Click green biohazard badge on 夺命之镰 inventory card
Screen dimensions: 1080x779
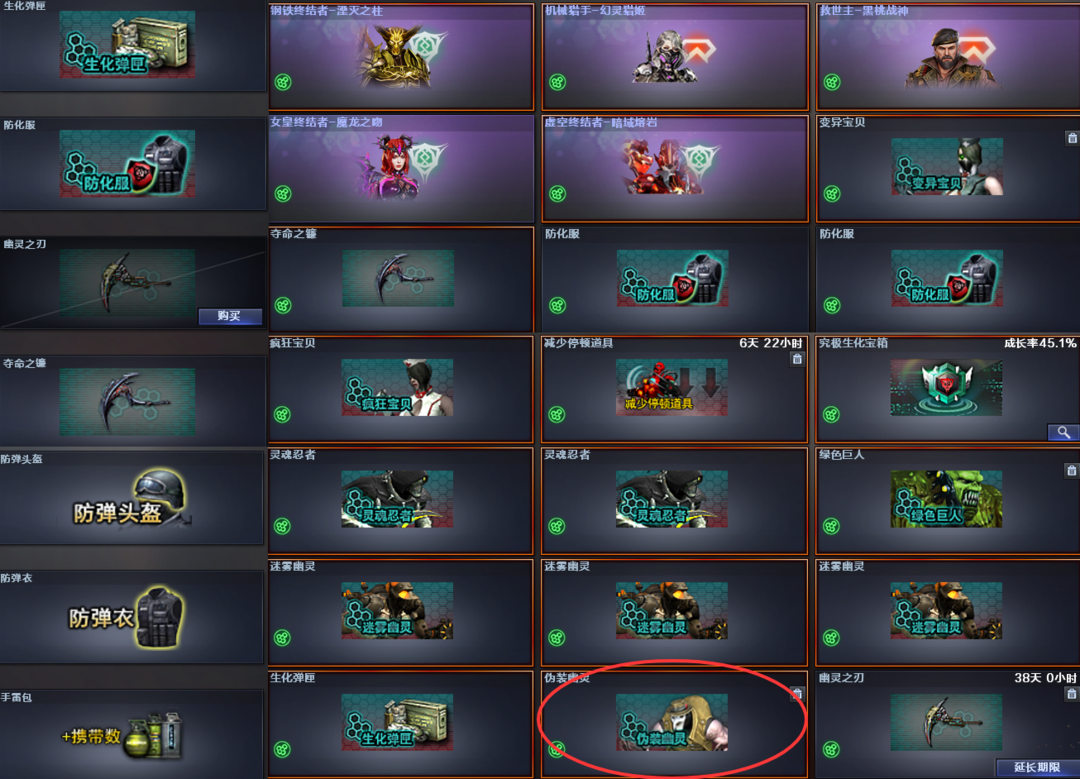282,305
